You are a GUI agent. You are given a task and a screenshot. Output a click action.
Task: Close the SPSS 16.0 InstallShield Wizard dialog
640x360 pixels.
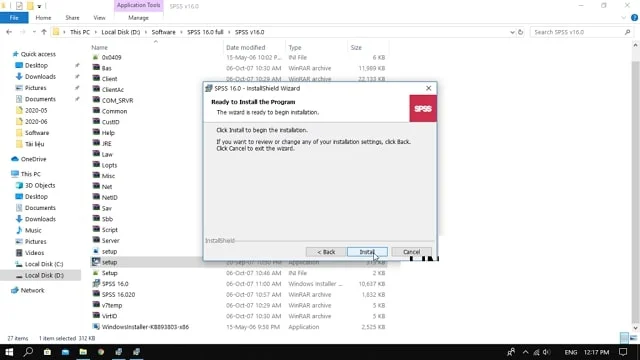(428, 88)
